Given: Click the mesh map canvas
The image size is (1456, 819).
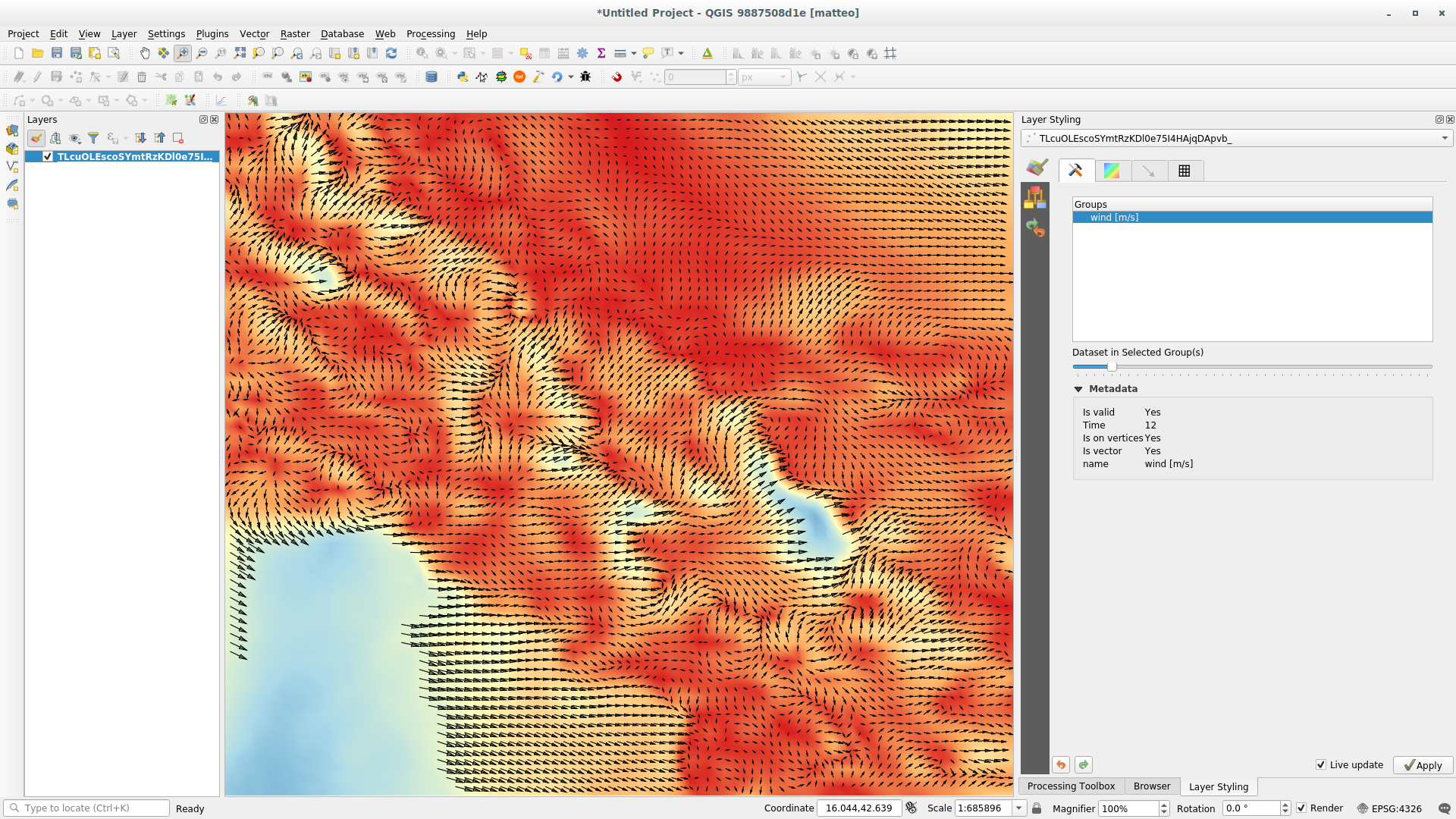Looking at the screenshot, I should pos(619,454).
